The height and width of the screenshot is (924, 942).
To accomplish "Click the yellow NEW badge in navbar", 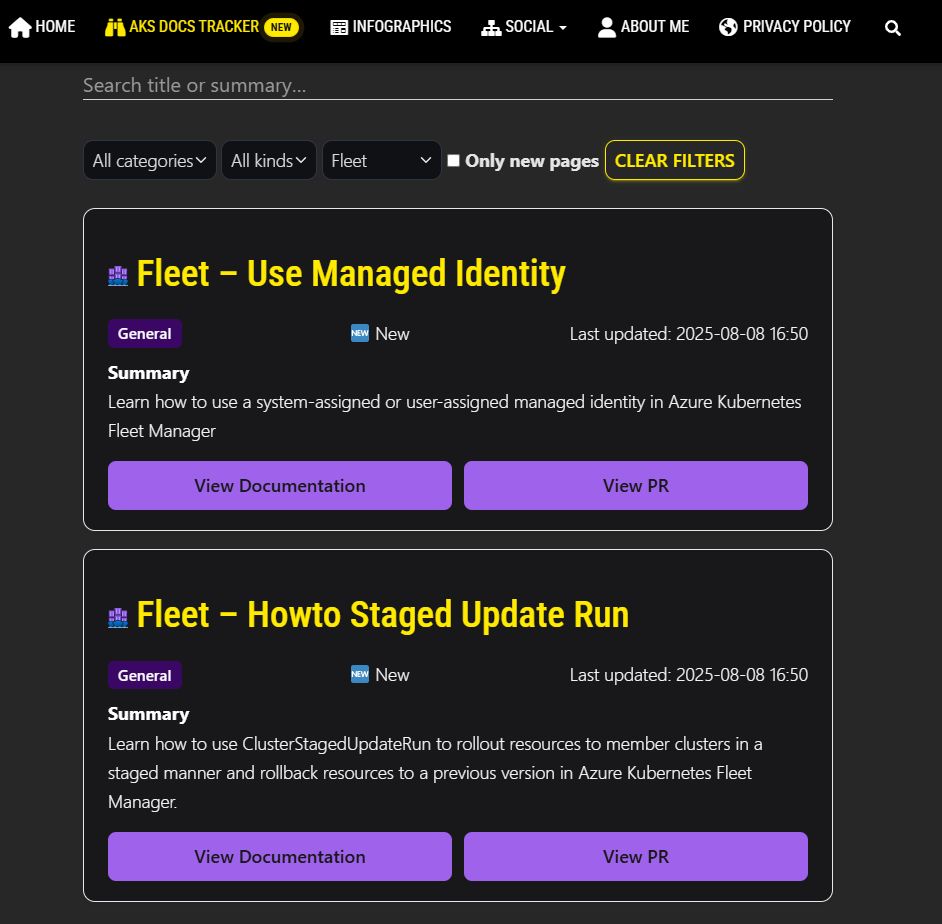I will pos(281,27).
